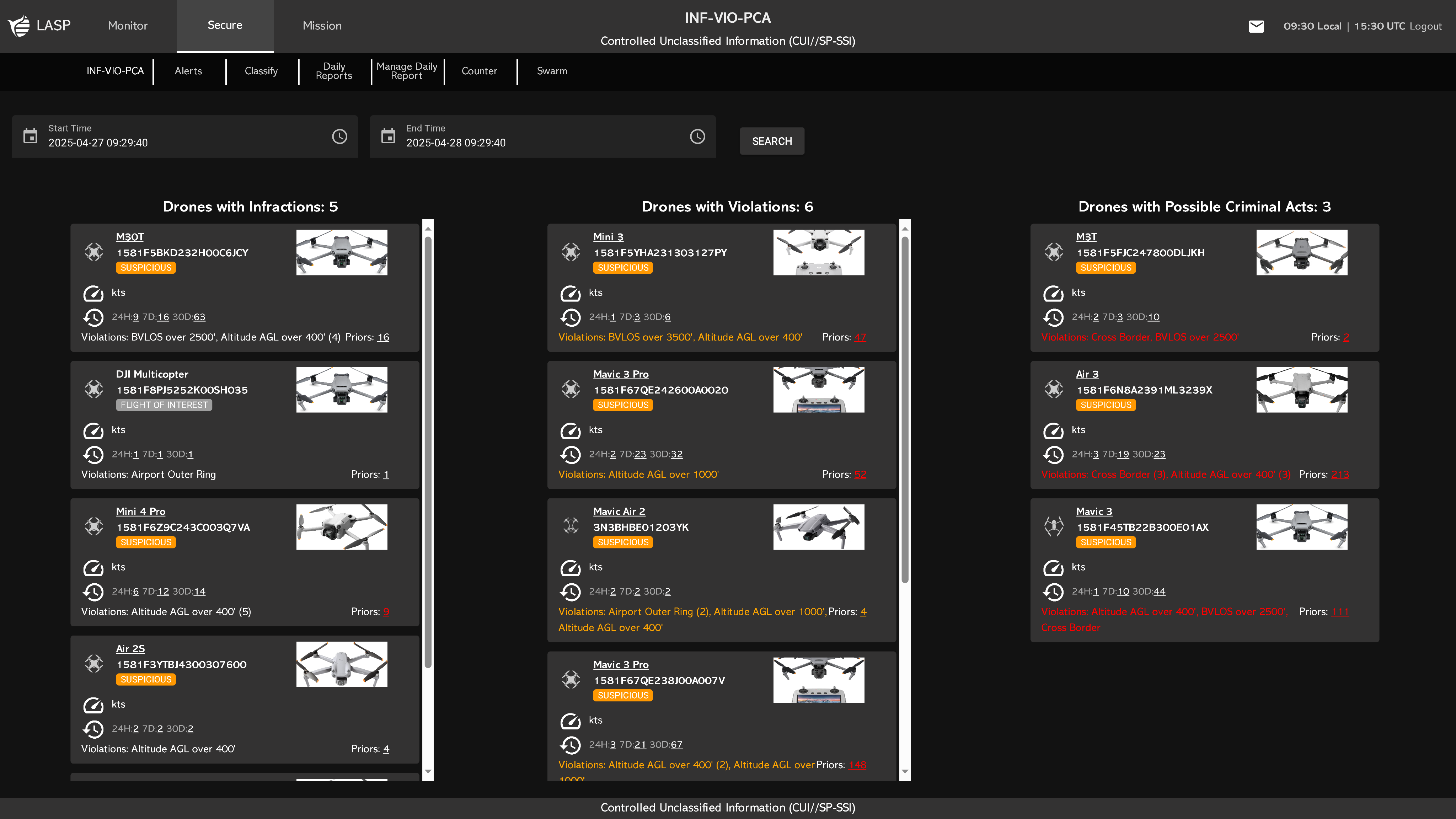
Task: Open Priors 111 link on Mavic 3
Action: (x=1339, y=612)
